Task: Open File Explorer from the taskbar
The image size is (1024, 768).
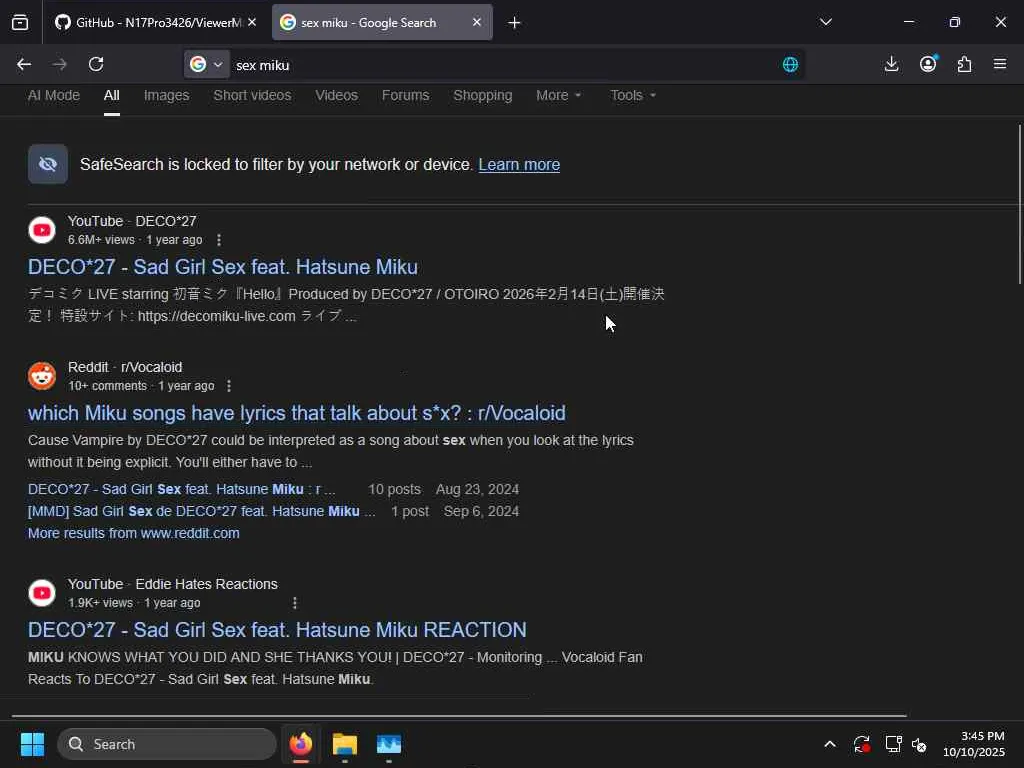Action: pos(344,744)
